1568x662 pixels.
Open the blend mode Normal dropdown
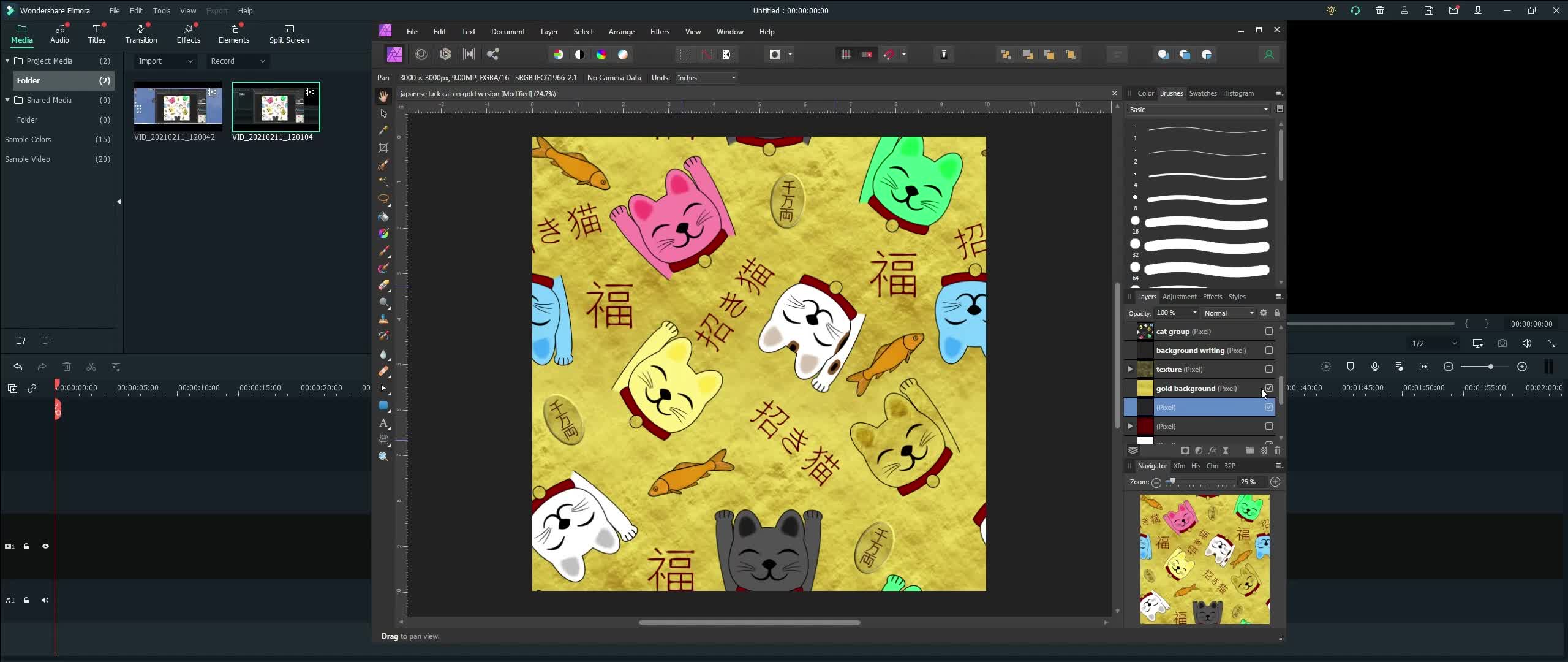tap(1227, 313)
